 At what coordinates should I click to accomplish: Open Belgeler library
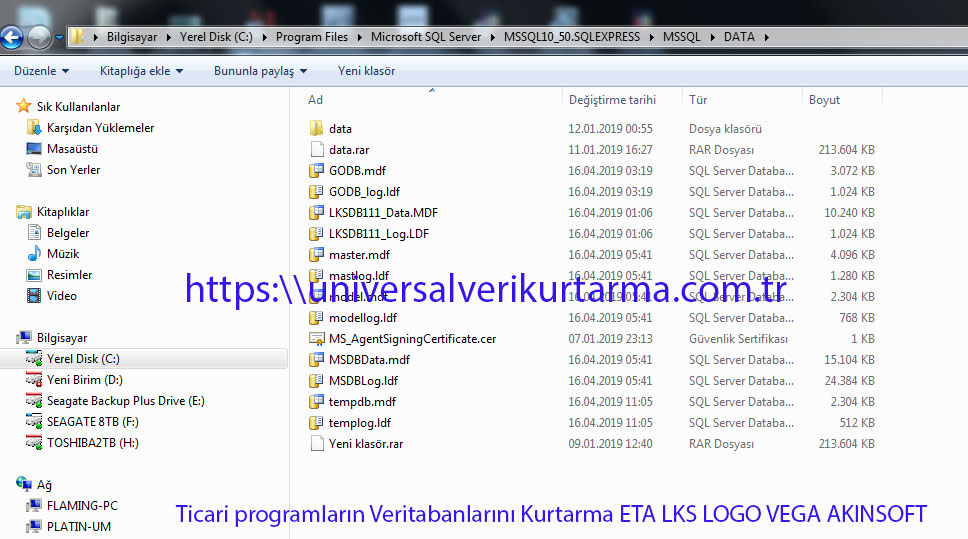point(68,233)
